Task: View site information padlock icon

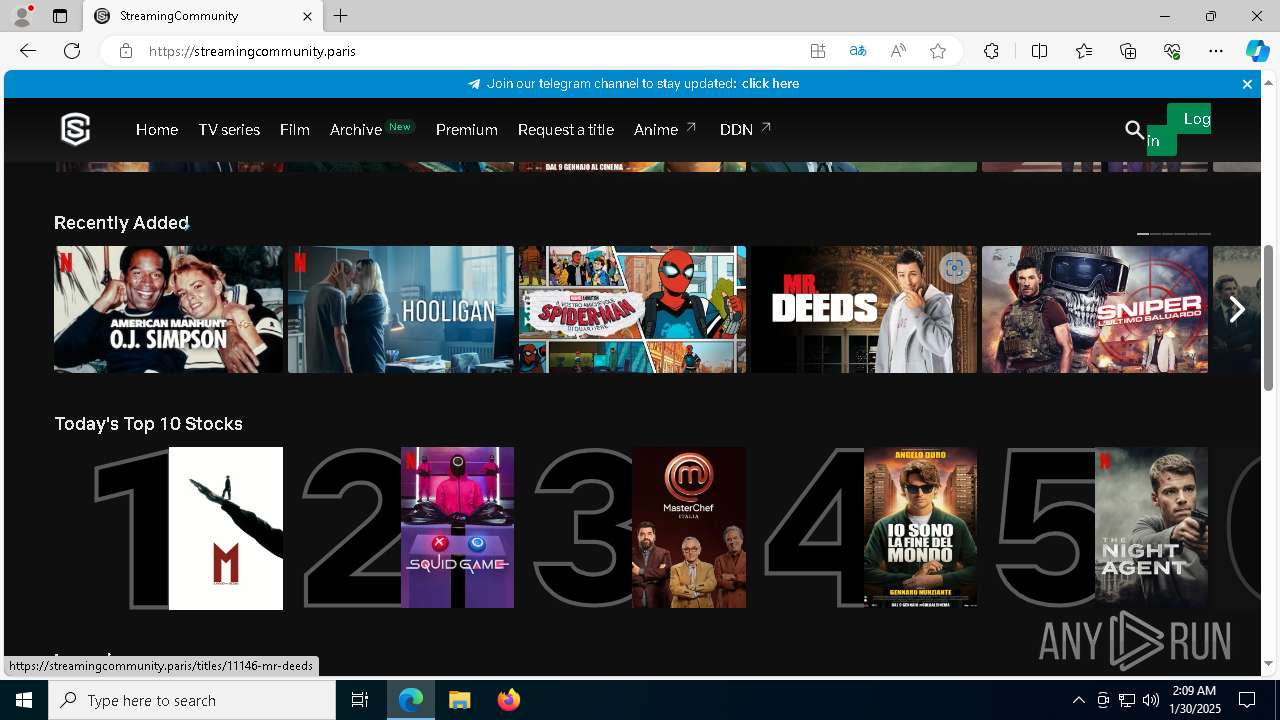Action: [x=126, y=51]
